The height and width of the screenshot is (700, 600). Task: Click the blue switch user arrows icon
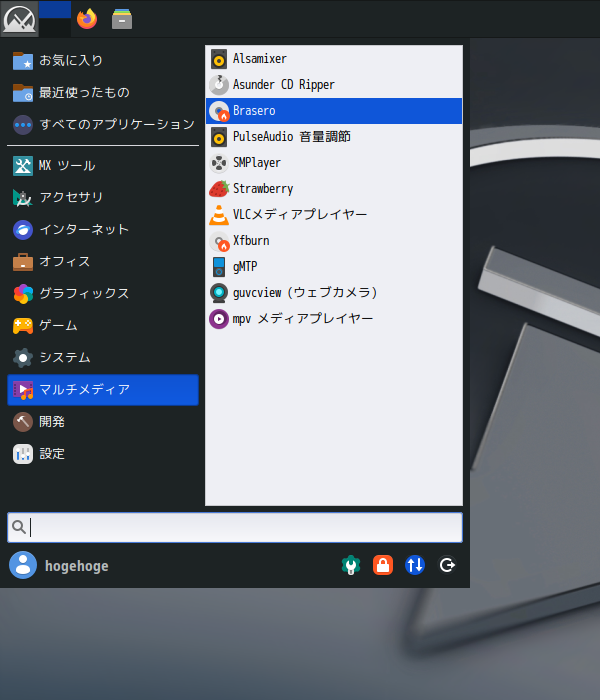click(415, 565)
